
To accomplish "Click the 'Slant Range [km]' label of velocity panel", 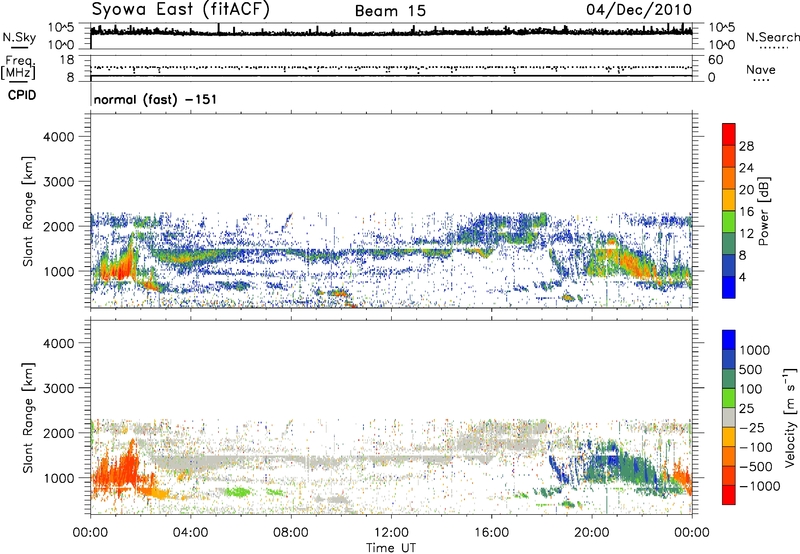I will (x=28, y=418).
